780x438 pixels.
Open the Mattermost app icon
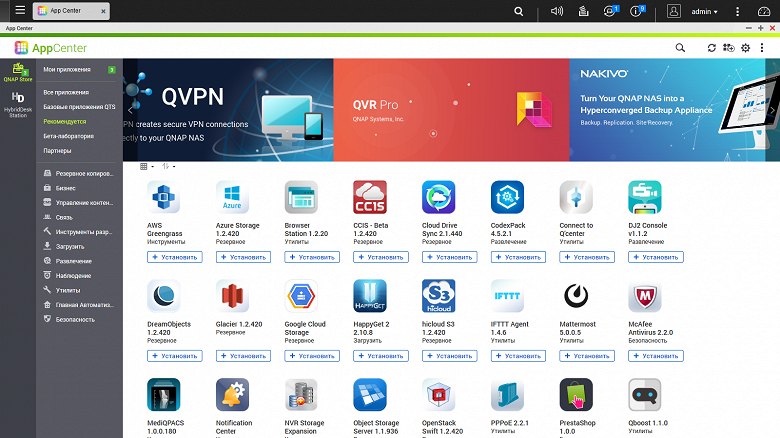(x=576, y=296)
